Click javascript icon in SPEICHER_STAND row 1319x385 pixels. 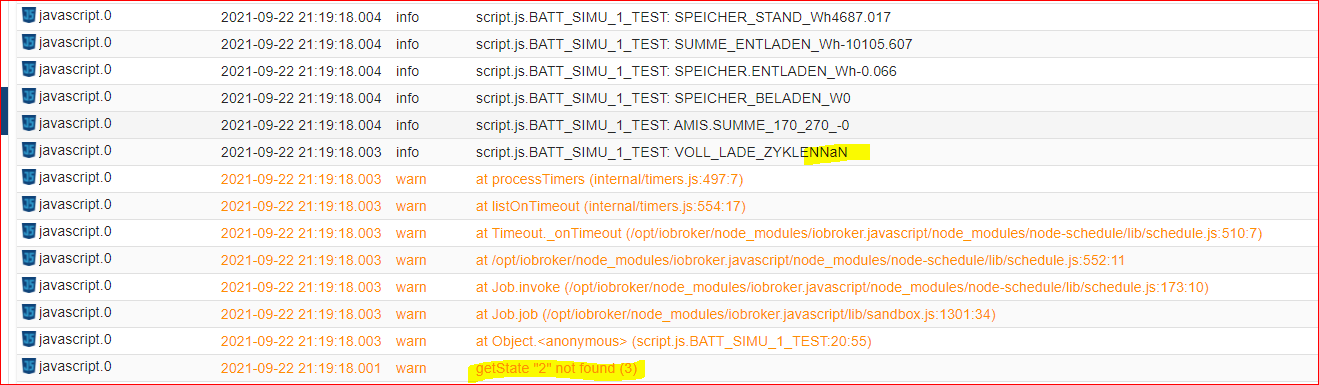point(28,16)
